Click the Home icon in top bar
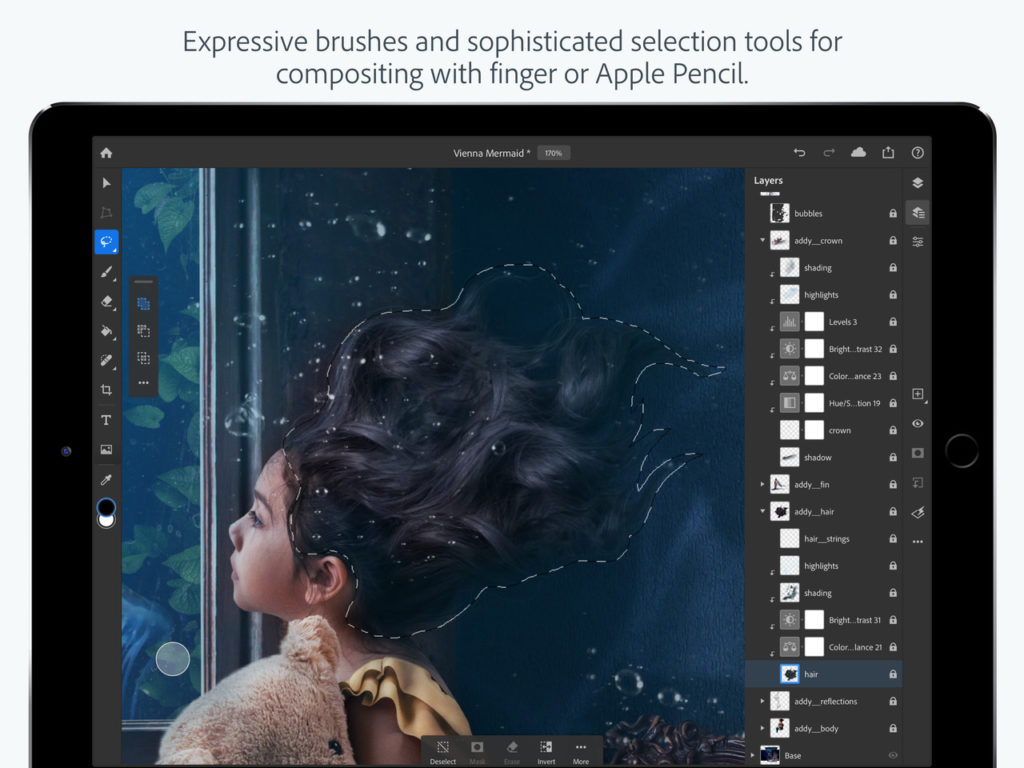Viewport: 1024px width, 768px height. coord(107,152)
